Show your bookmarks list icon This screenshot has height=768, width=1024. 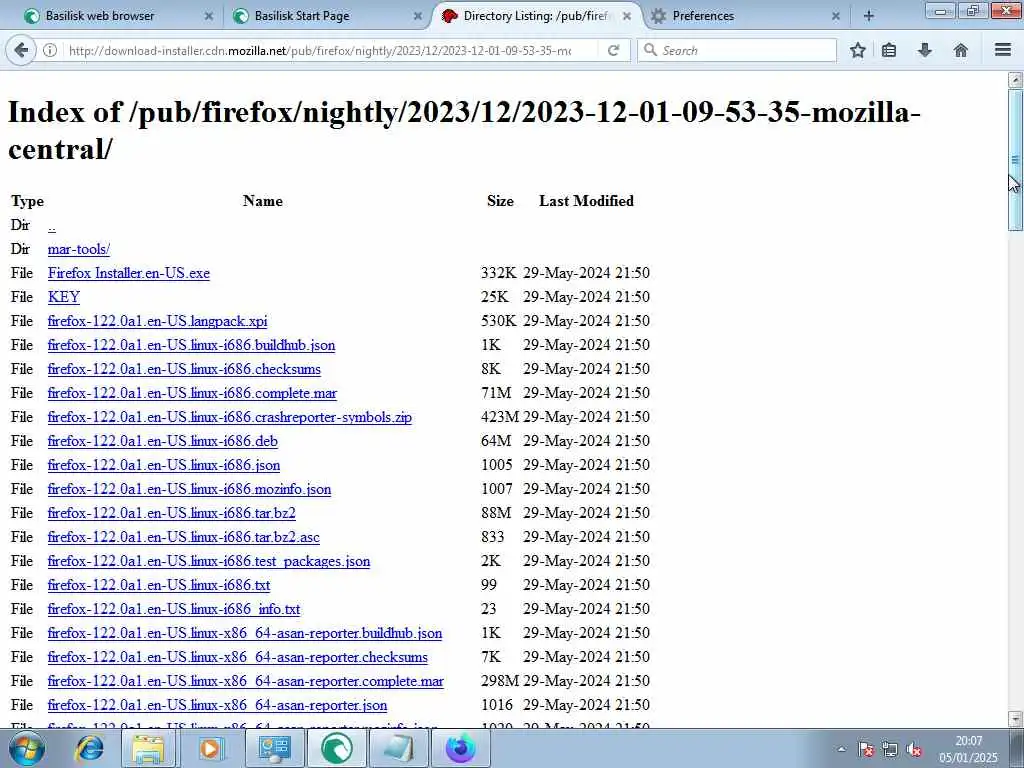(x=889, y=50)
